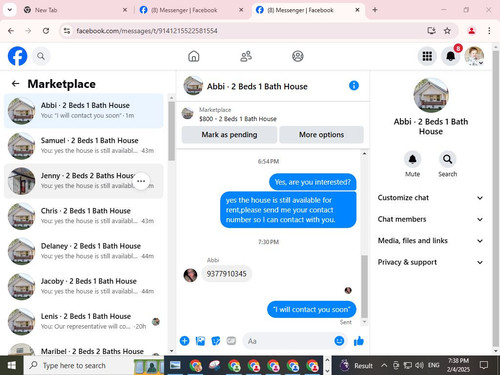Open three-dots menu on Jenny conversation
The height and width of the screenshot is (375, 500).
click(141, 181)
